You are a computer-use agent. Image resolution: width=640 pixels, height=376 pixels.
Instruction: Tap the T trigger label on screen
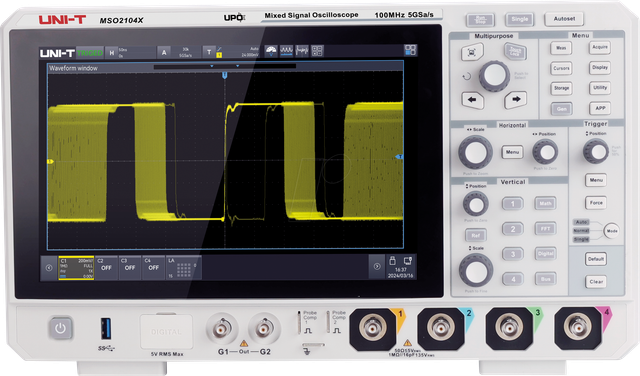[209, 52]
